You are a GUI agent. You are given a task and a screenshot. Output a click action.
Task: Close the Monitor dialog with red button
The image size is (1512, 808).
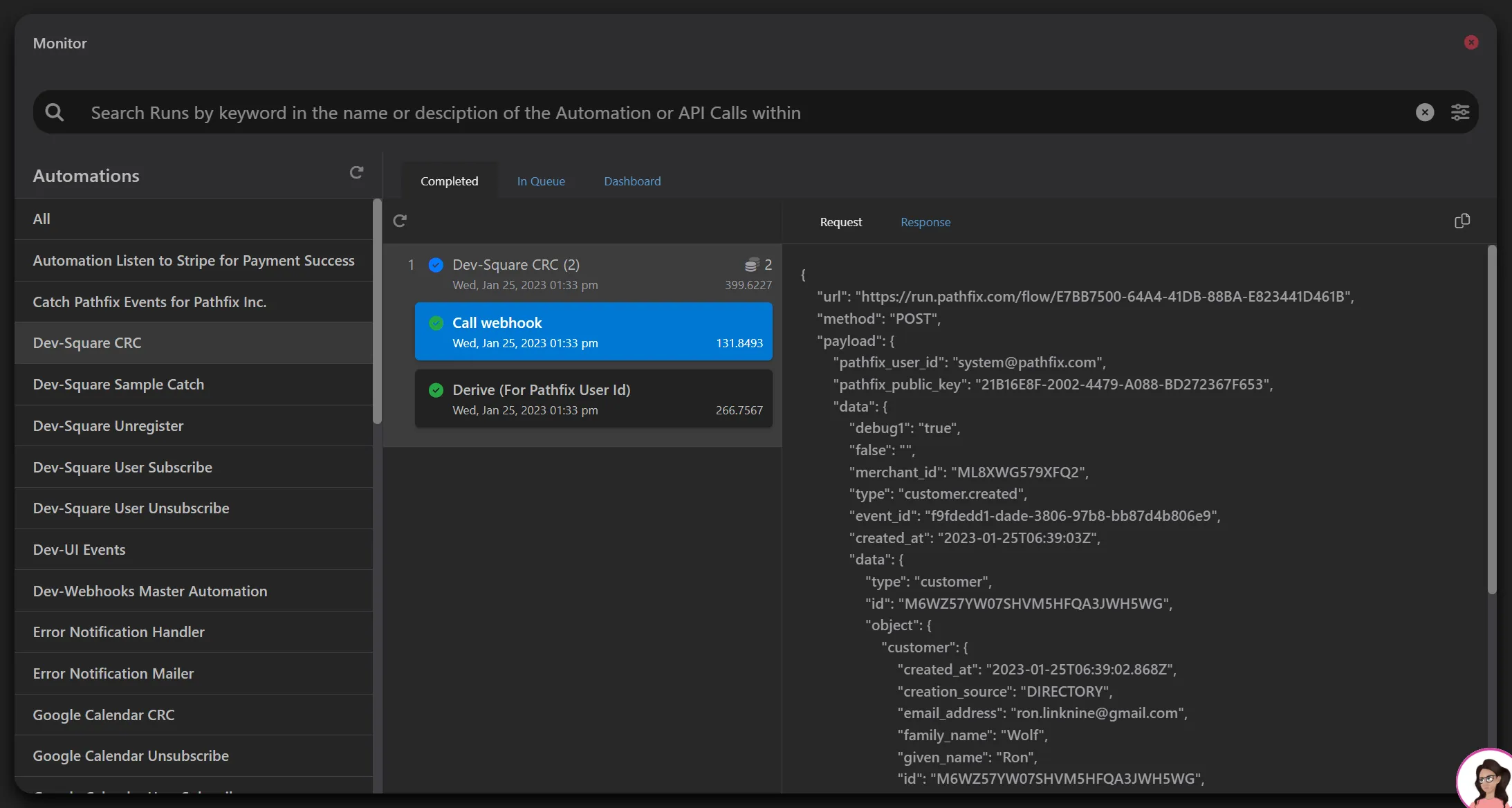click(x=1471, y=42)
